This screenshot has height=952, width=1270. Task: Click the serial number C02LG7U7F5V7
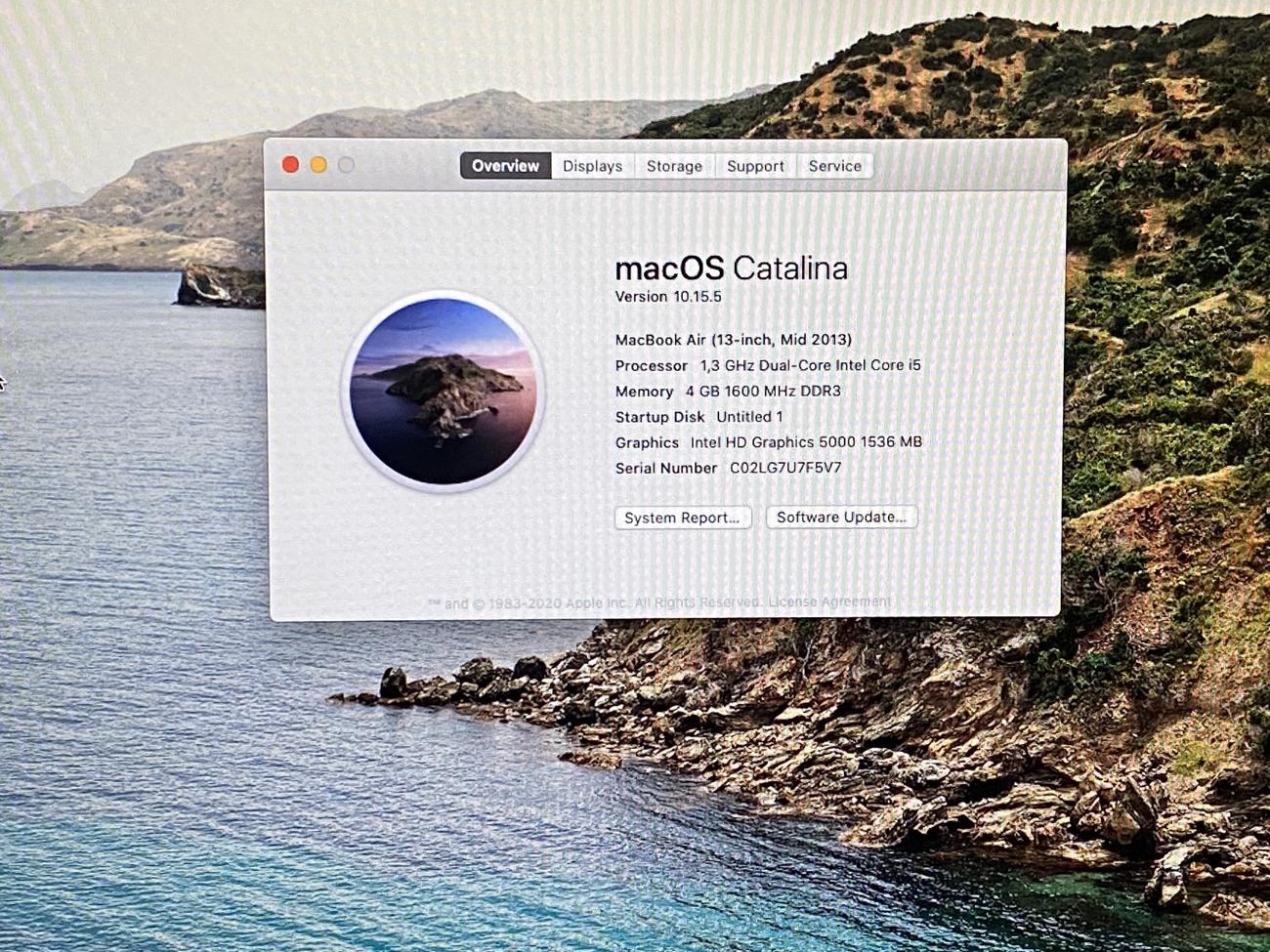pyautogui.click(x=785, y=468)
